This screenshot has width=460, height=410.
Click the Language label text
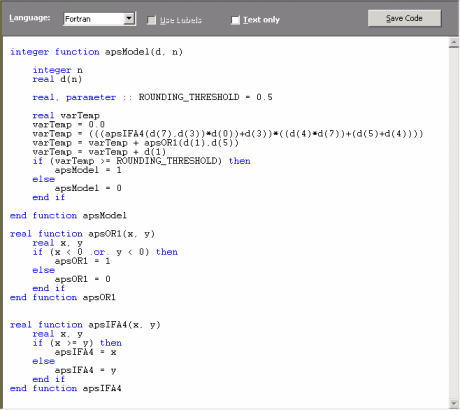30,18
